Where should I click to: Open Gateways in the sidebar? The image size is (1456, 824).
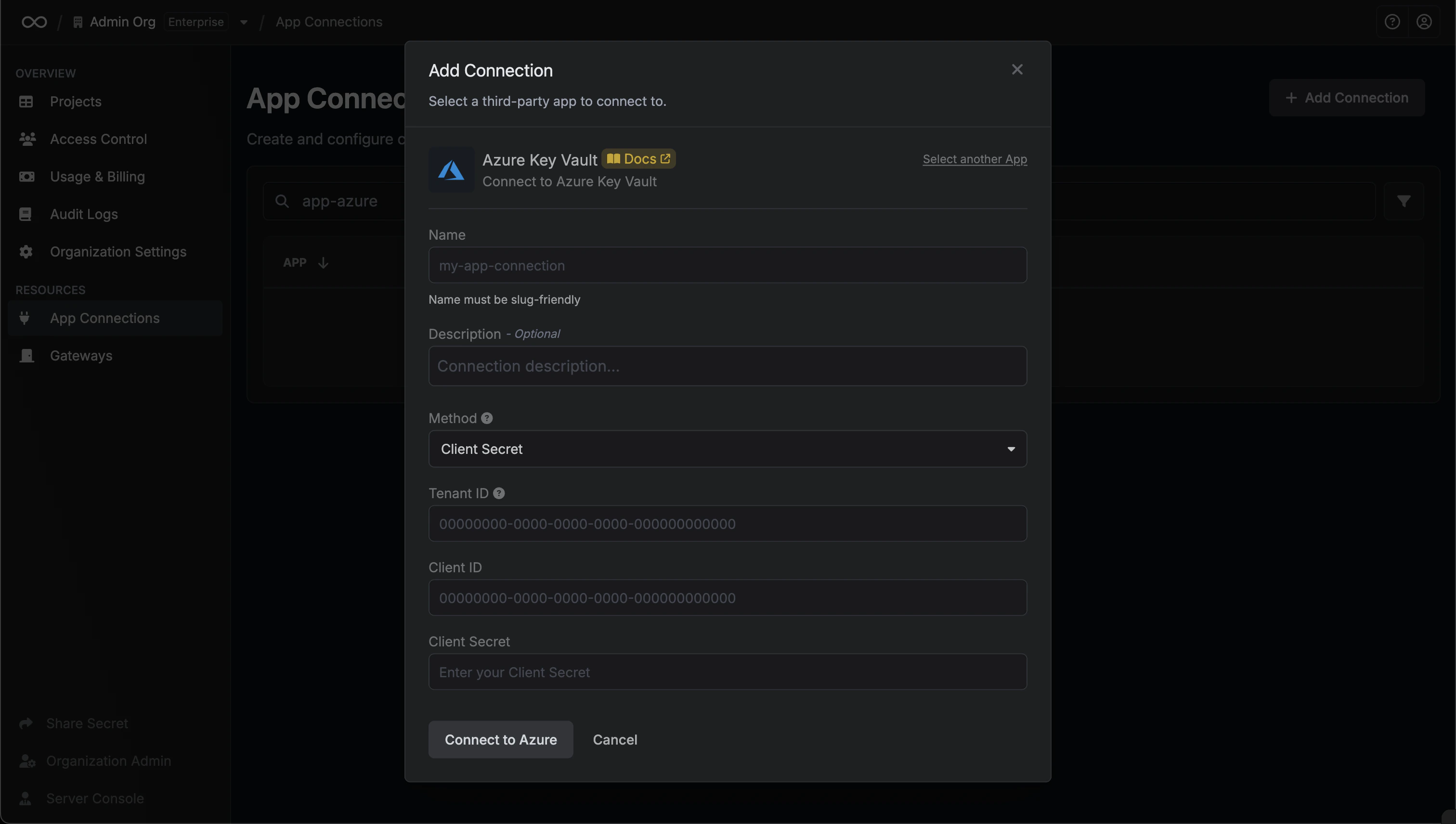(115, 355)
